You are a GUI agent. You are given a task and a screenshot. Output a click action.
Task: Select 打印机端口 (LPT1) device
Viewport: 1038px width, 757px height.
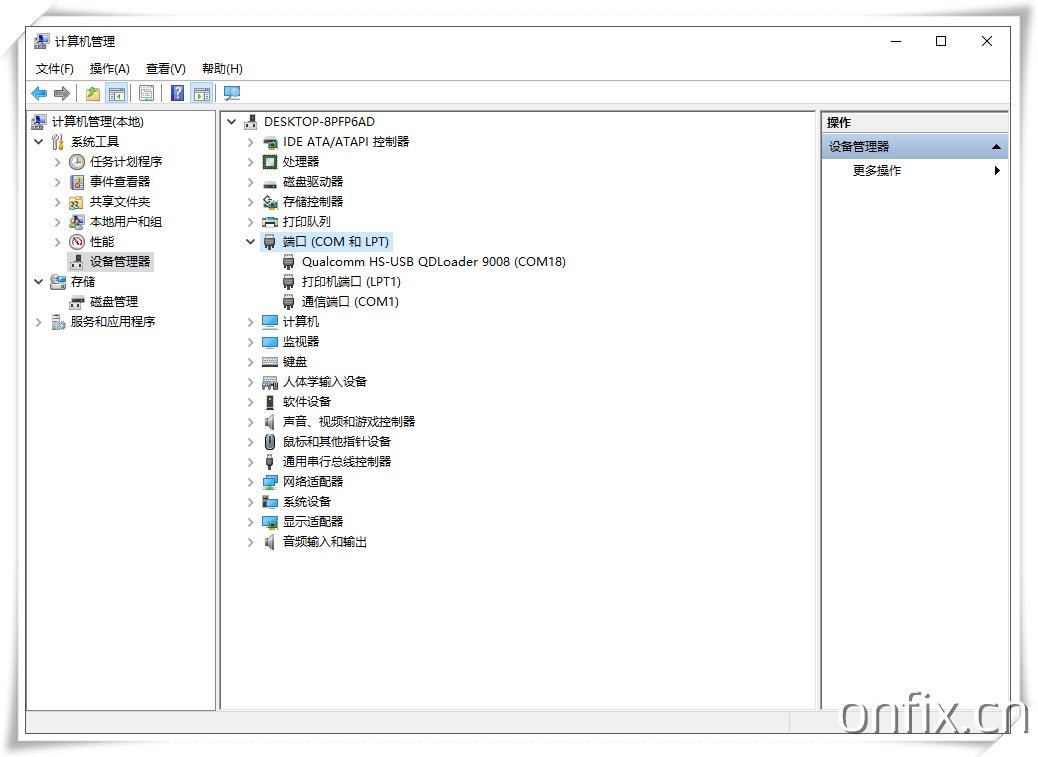(351, 282)
